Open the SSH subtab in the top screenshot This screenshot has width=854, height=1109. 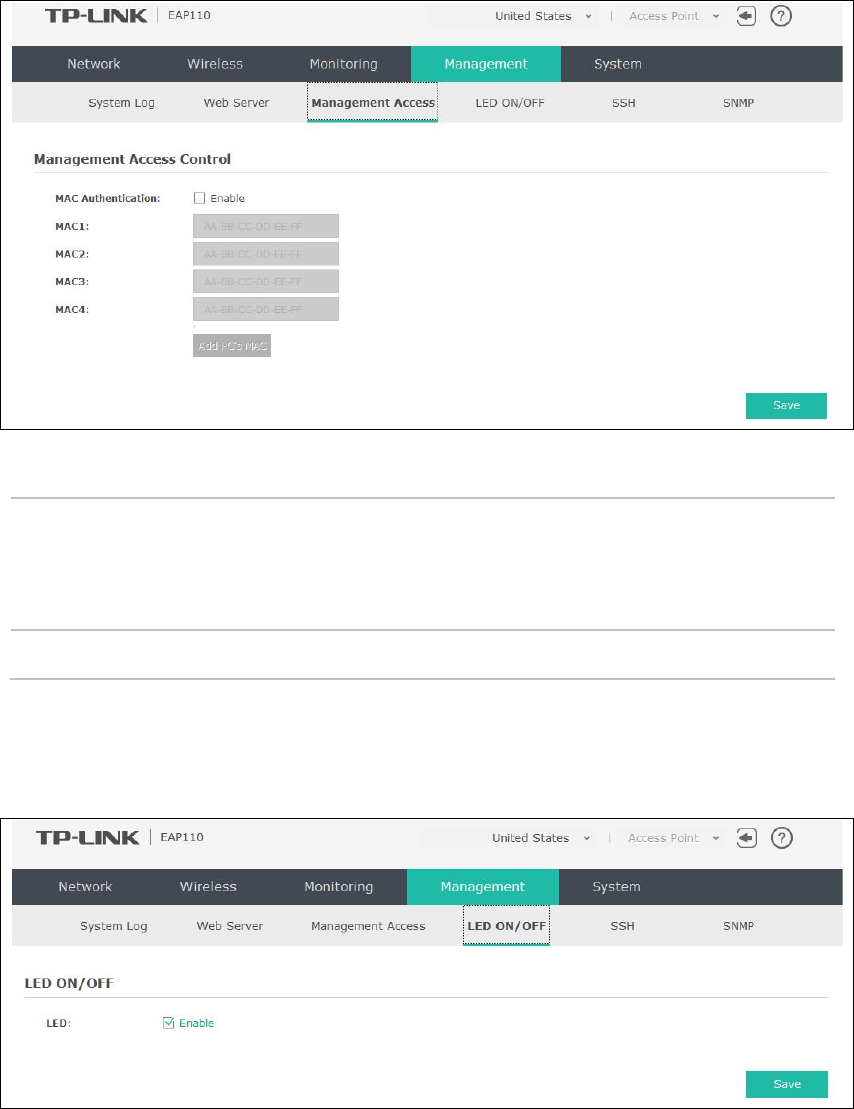(x=623, y=103)
